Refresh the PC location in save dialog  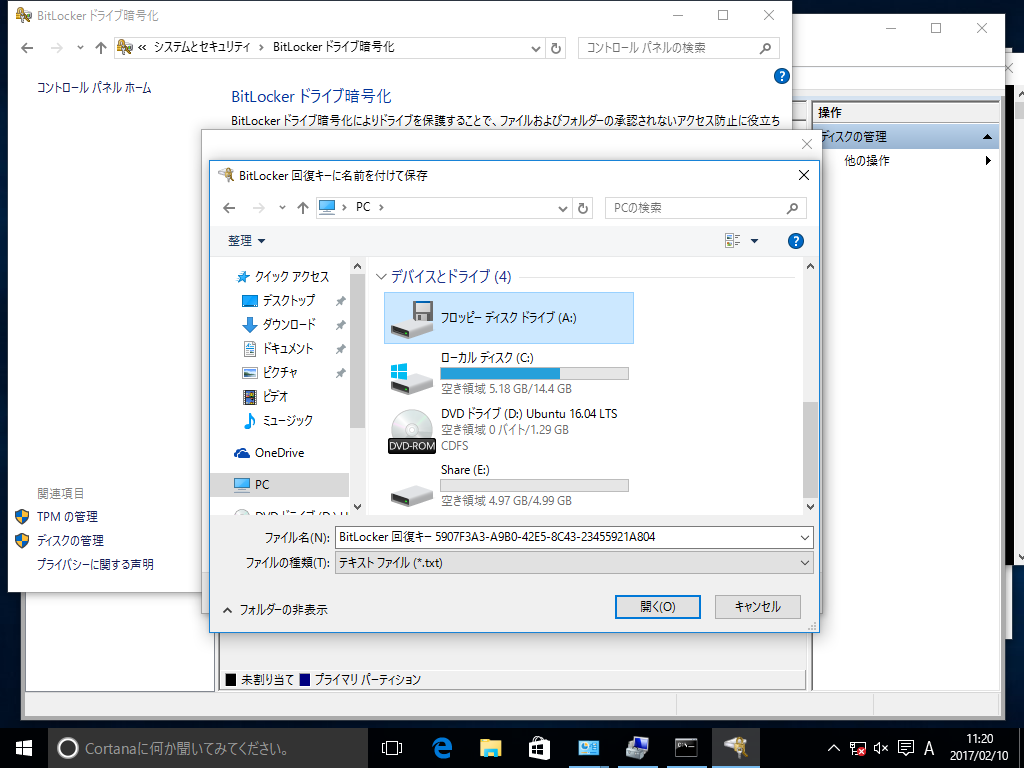point(583,208)
